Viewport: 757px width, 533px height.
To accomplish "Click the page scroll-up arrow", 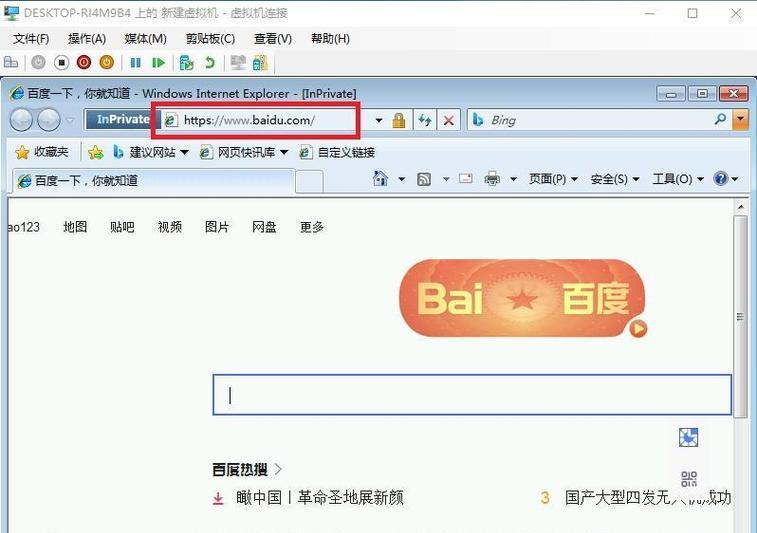I will click(x=741, y=207).
